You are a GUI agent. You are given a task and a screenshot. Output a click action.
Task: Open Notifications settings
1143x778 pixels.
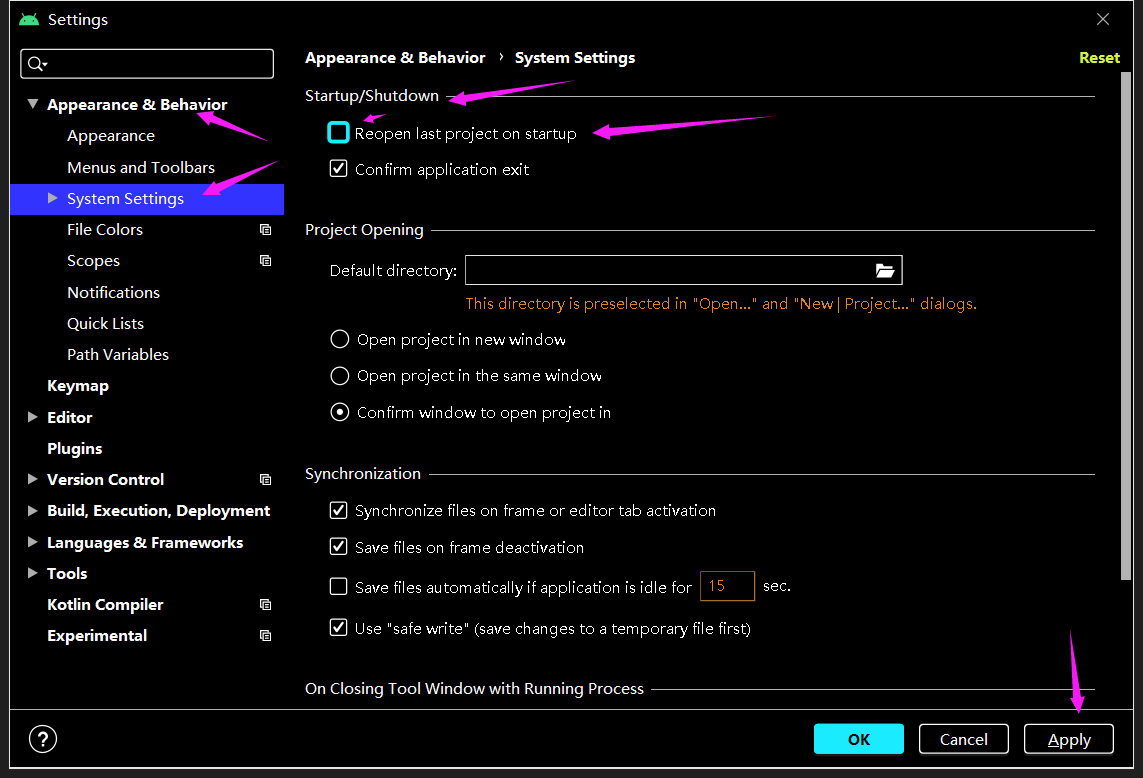click(114, 292)
